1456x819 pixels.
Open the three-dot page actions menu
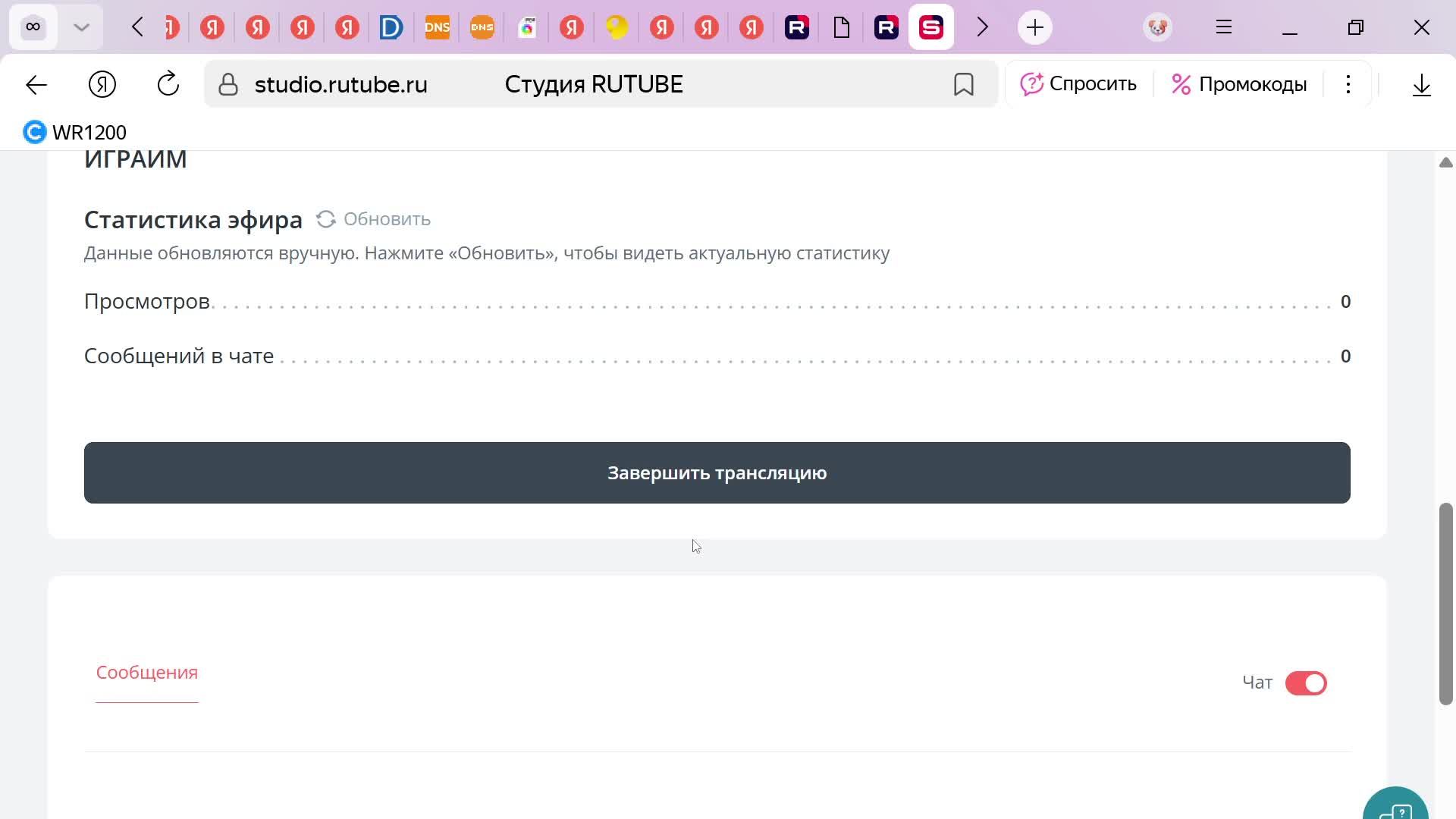point(1348,84)
